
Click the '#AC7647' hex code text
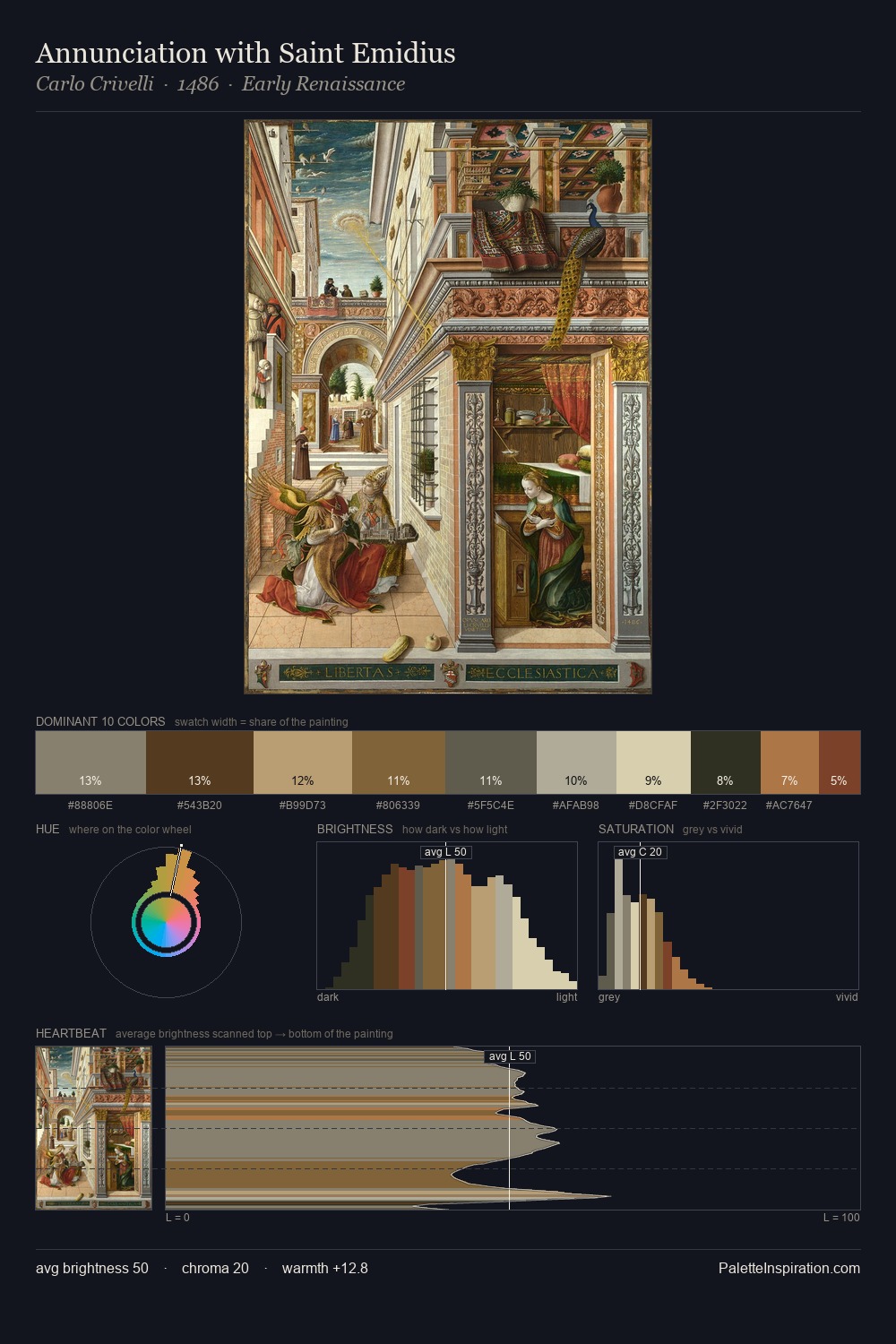click(789, 805)
